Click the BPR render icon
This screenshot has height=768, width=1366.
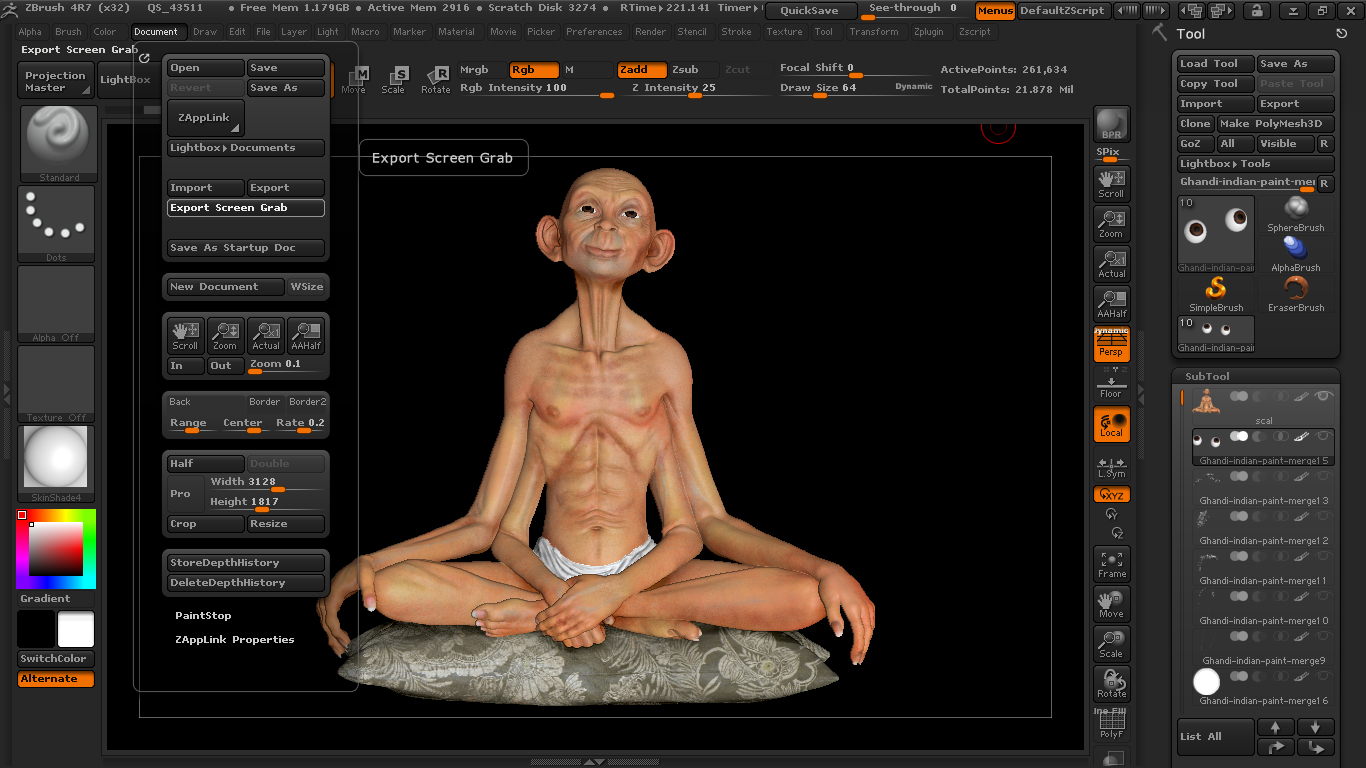[1112, 124]
